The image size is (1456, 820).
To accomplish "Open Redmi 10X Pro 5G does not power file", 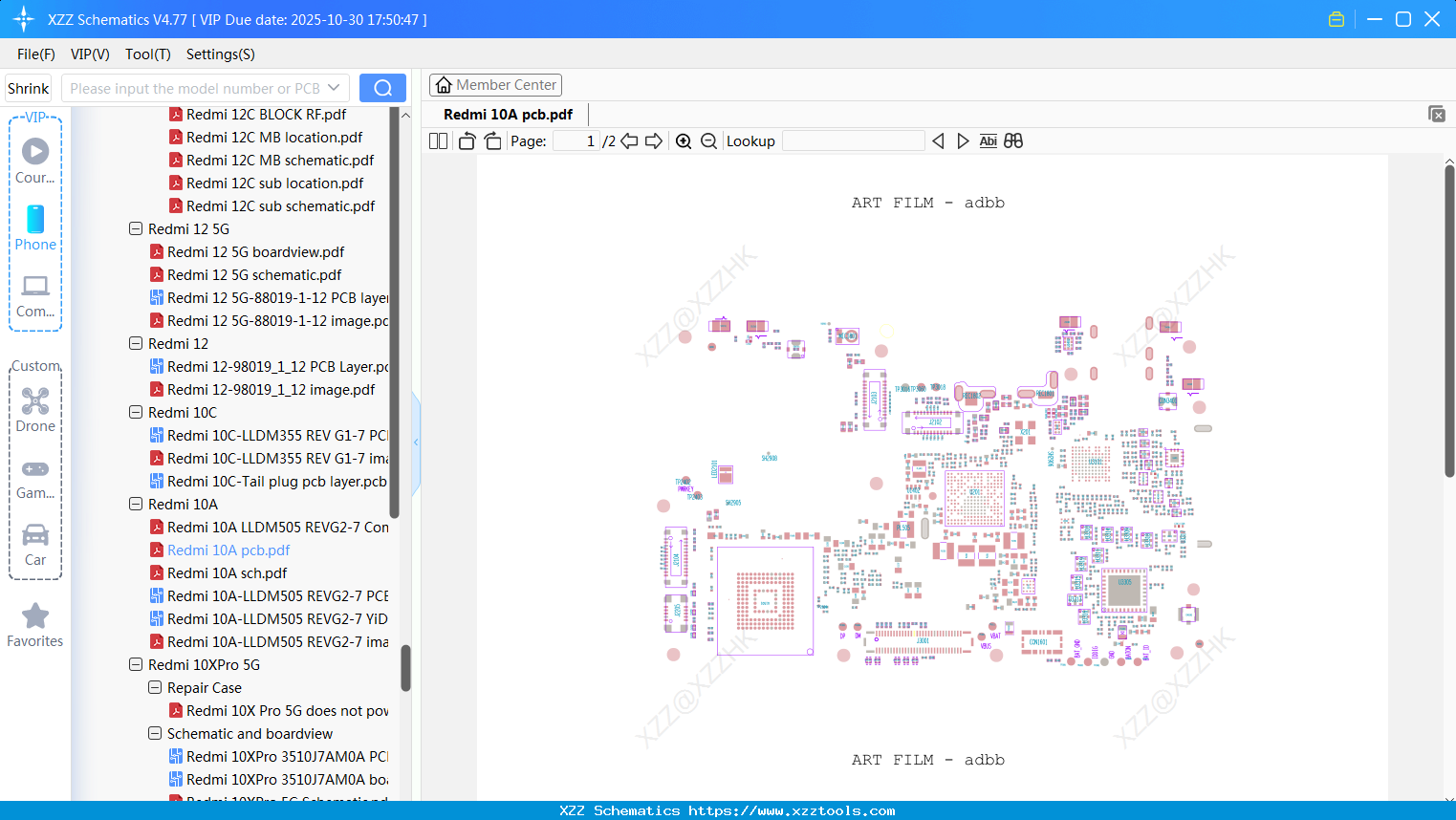I will tap(288, 711).
